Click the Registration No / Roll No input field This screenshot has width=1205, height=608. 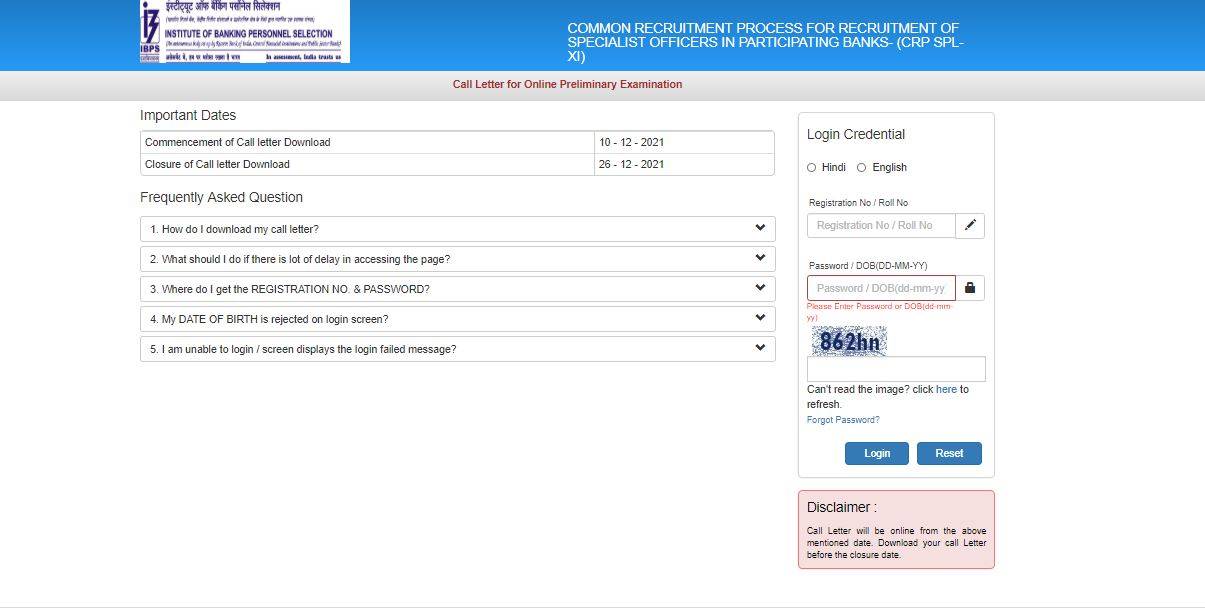pos(881,225)
